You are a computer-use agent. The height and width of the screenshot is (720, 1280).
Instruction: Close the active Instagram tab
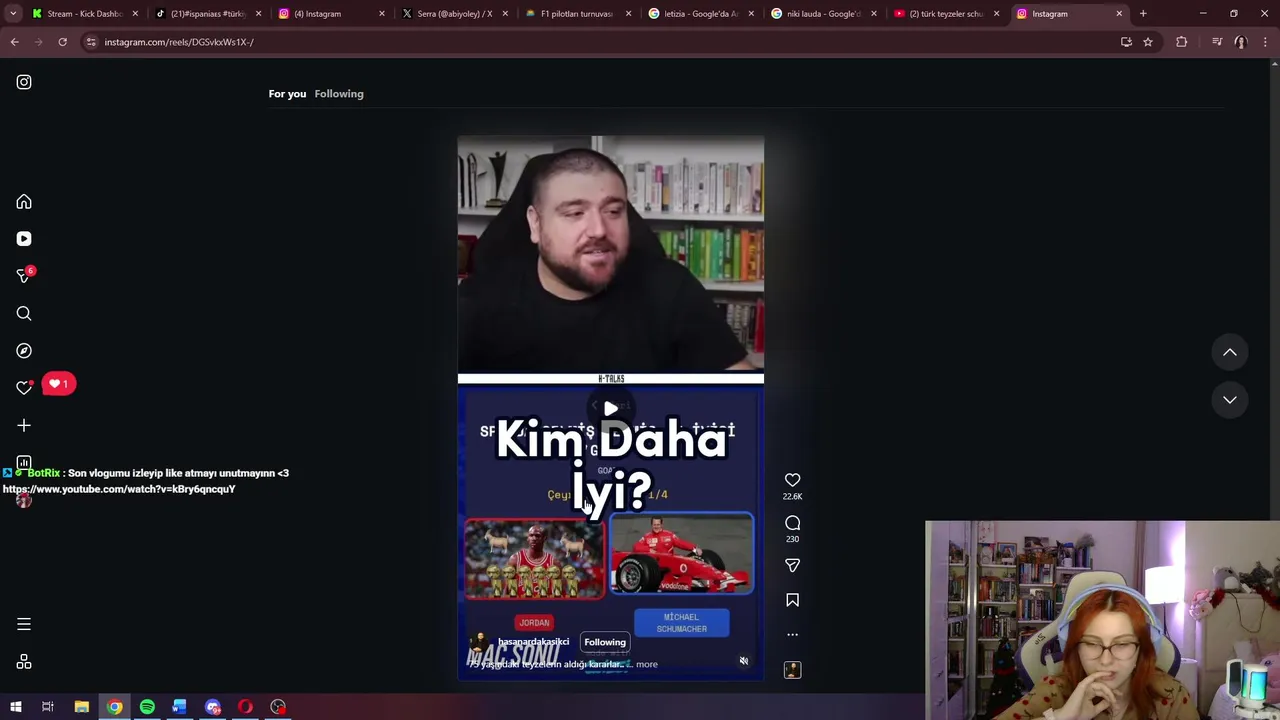tap(1119, 14)
